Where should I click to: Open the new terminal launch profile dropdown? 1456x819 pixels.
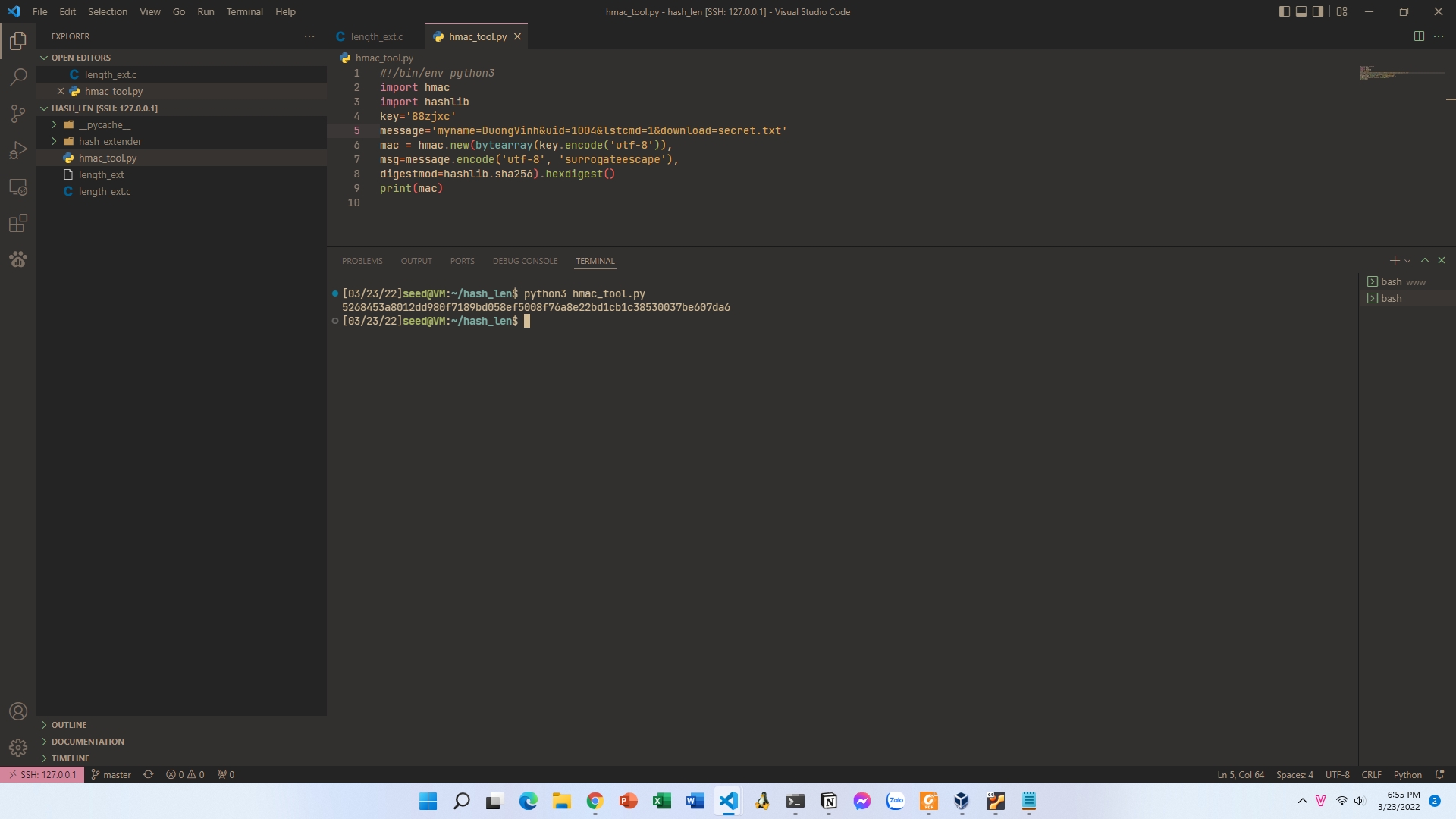pos(1408,261)
